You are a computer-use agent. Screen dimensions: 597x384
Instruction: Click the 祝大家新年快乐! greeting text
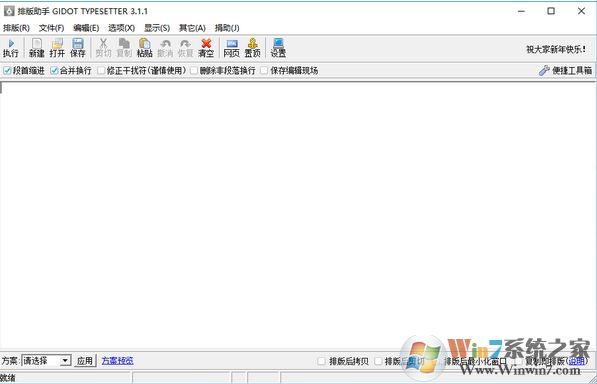pyautogui.click(x=556, y=49)
